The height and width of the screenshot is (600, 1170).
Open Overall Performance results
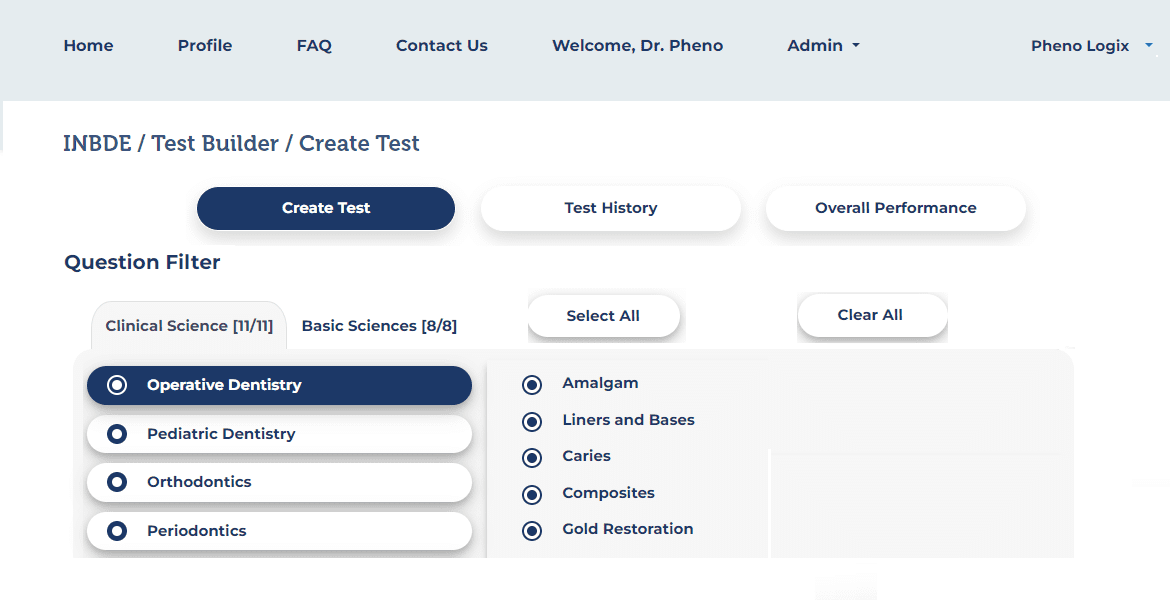click(x=895, y=208)
